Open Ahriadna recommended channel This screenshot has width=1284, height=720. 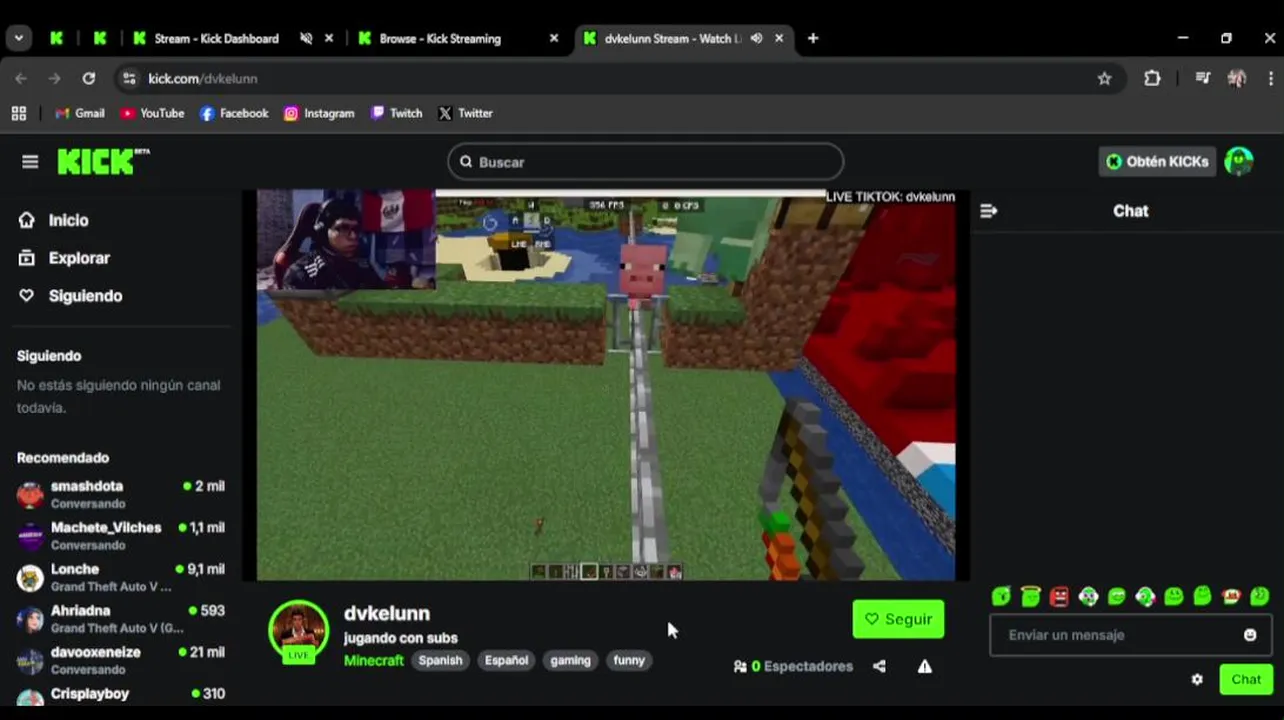coord(121,619)
